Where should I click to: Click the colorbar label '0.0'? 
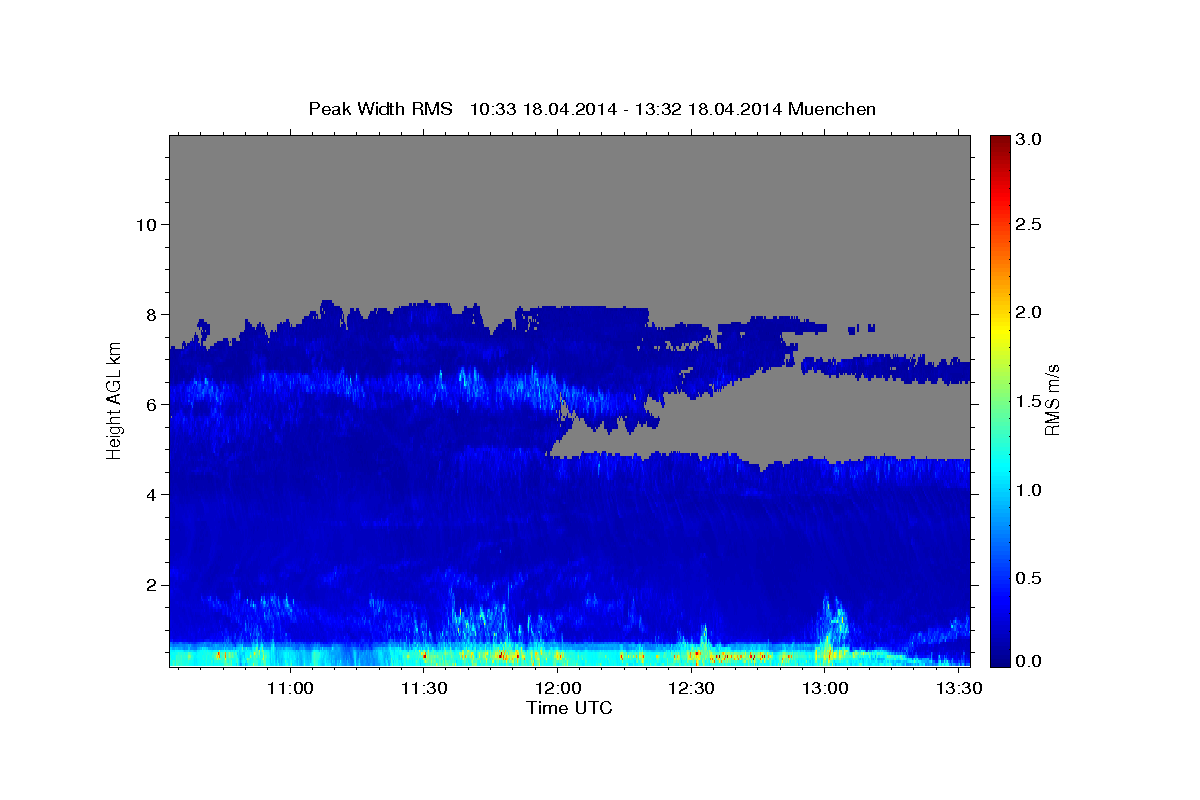point(1029,661)
